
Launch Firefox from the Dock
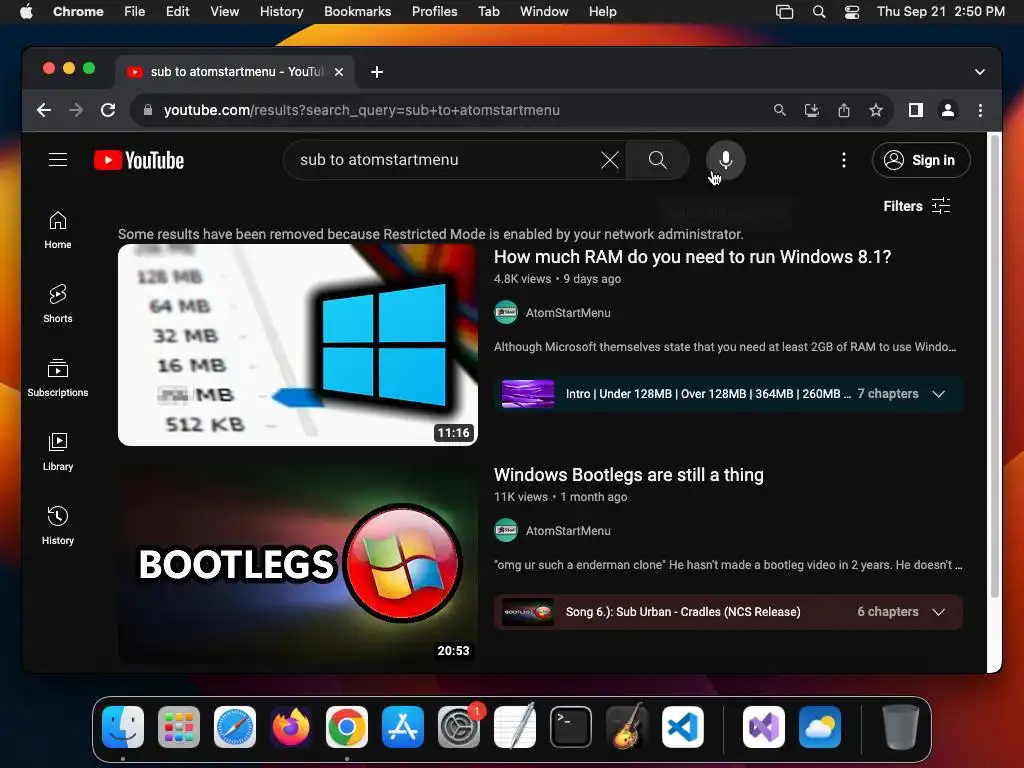pyautogui.click(x=291, y=727)
